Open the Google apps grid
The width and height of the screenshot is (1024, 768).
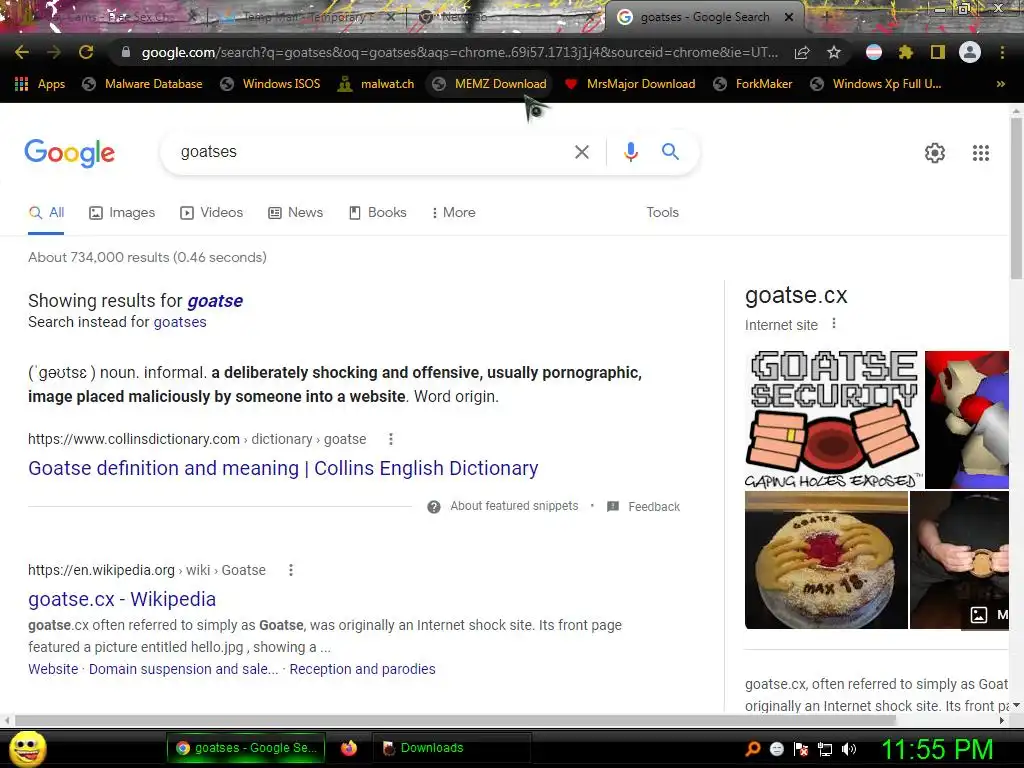pyautogui.click(x=980, y=153)
